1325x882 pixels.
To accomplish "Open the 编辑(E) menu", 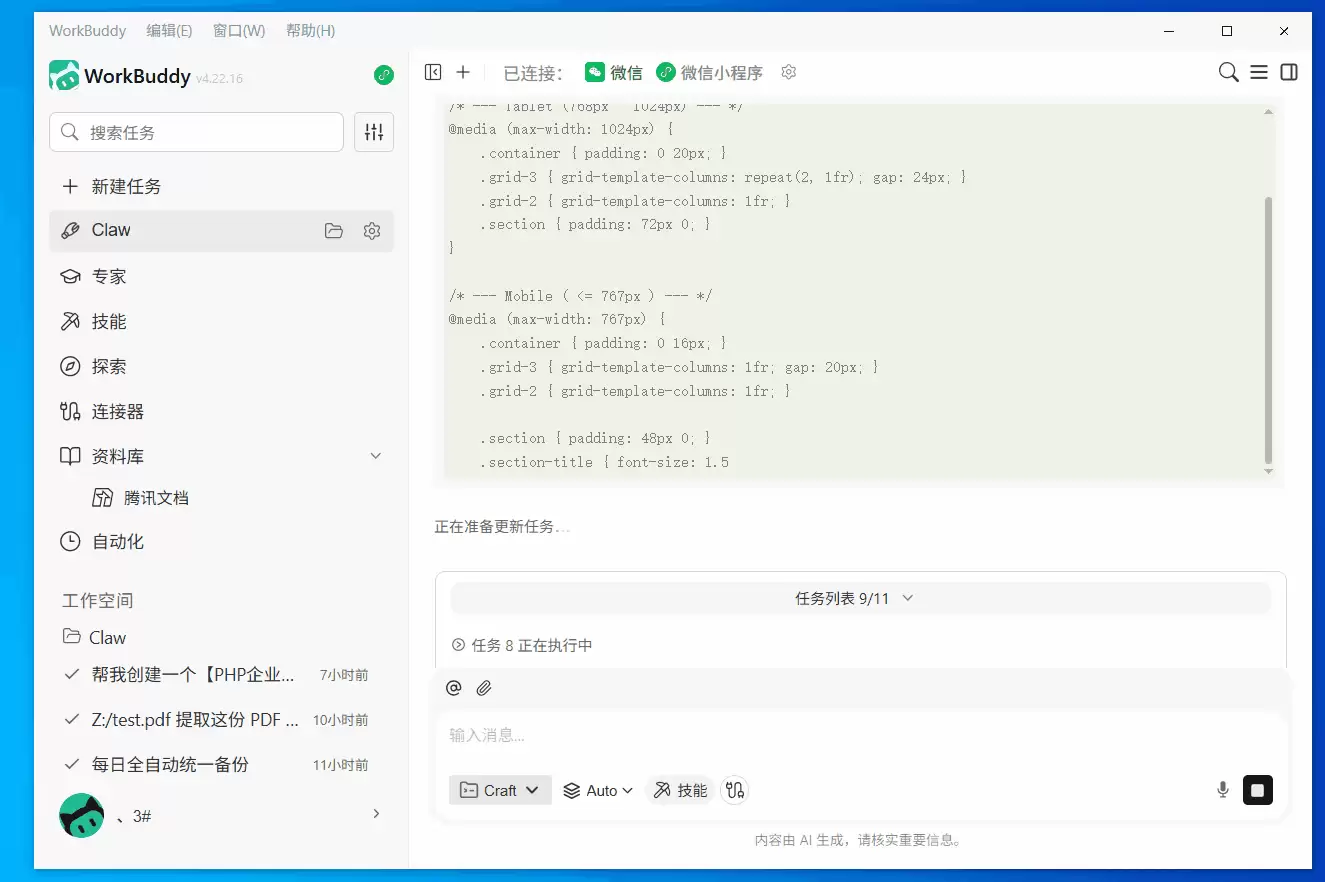I will tap(169, 30).
